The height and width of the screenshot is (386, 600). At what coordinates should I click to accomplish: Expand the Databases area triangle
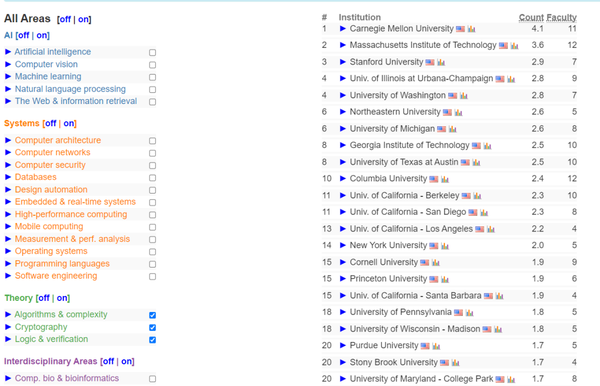pyautogui.click(x=8, y=177)
